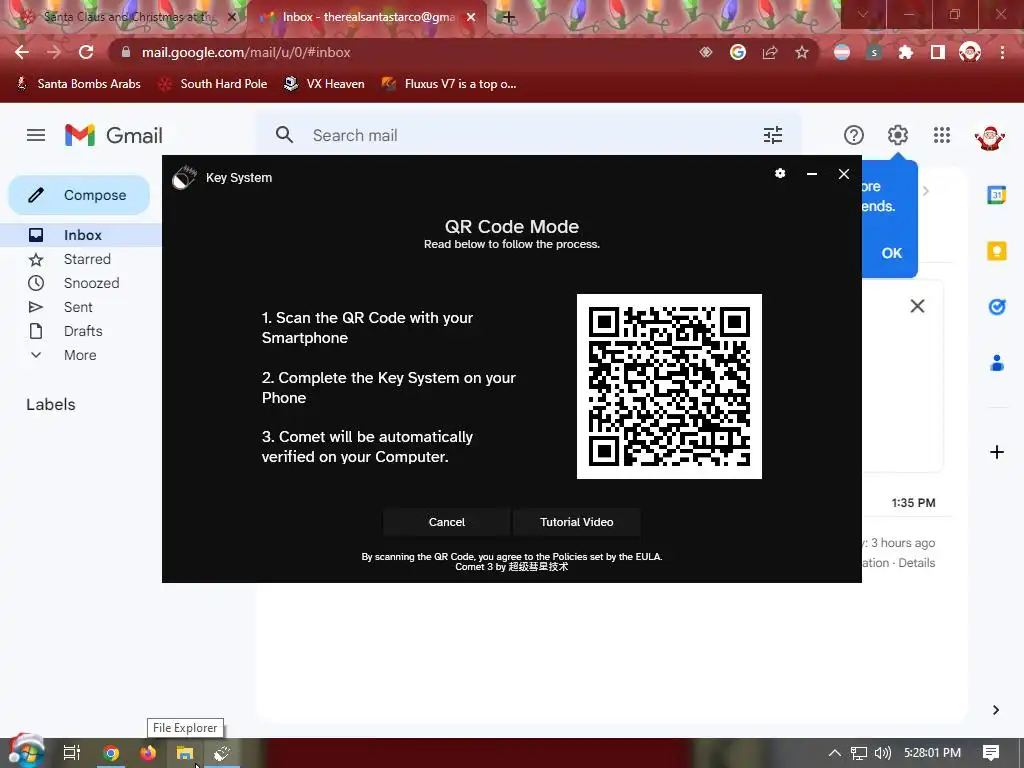Open Task View on taskbar
Image resolution: width=1024 pixels, height=768 pixels.
pyautogui.click(x=71, y=753)
